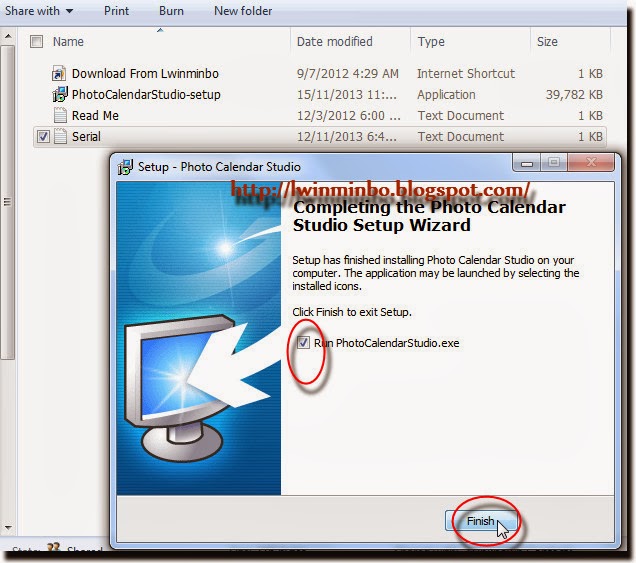Click the 9/7/2012 4:29 AM date cell
Screen dimensions: 636x563
point(348,73)
